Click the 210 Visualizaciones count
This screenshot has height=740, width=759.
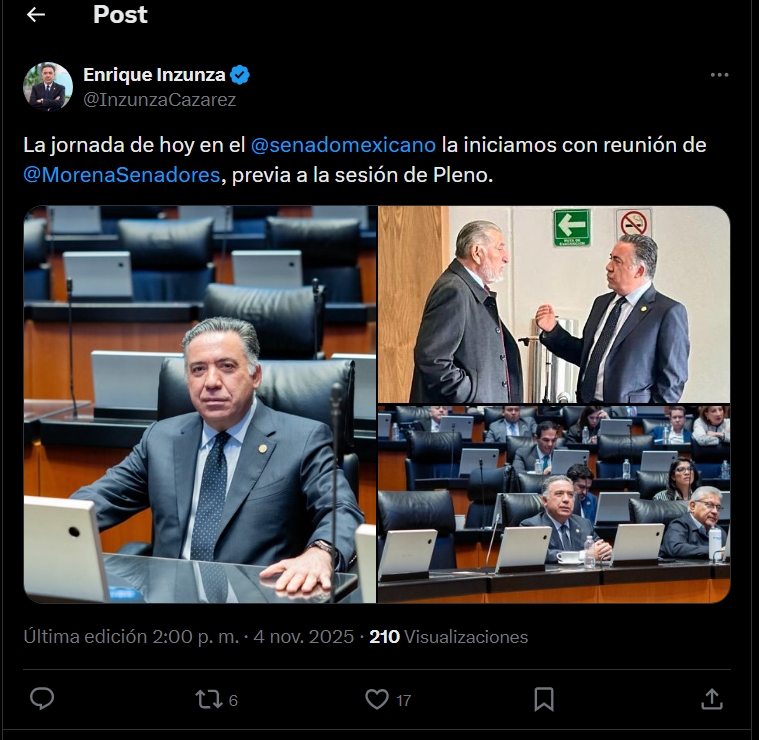tap(448, 637)
